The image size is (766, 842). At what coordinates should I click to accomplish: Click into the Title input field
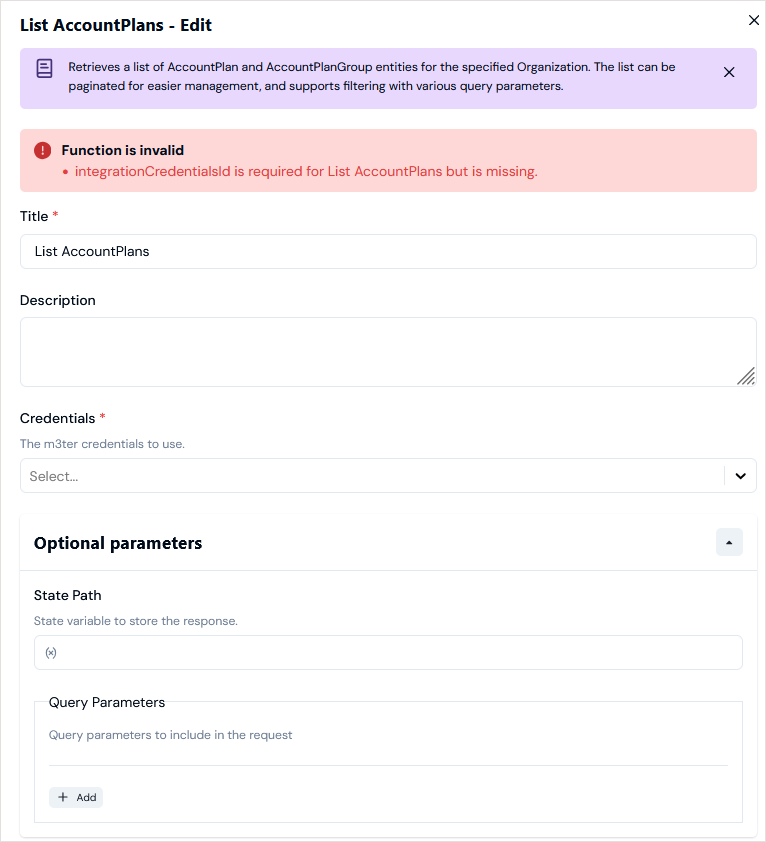pyautogui.click(x=388, y=251)
